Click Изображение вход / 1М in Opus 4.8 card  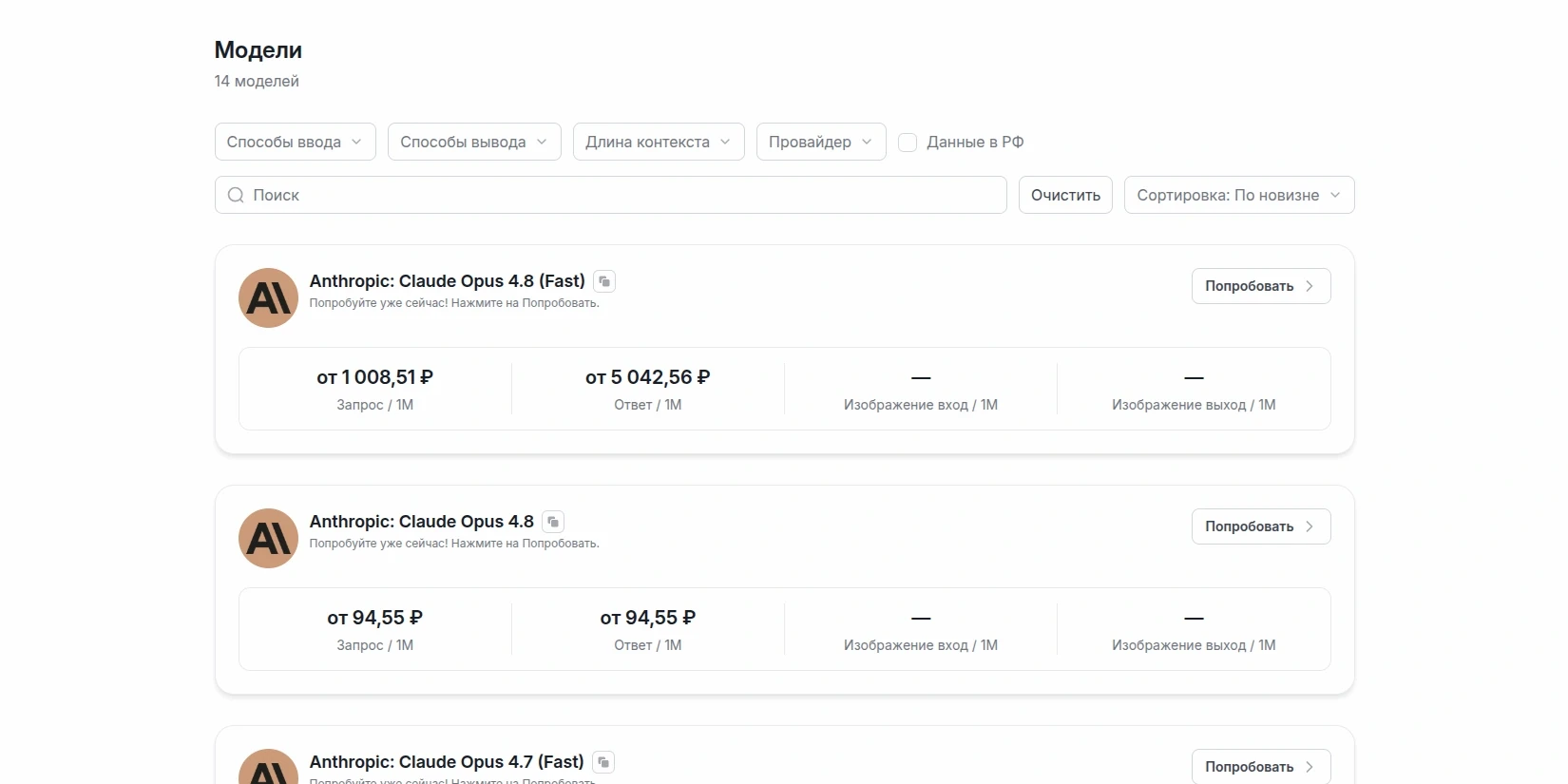(x=921, y=645)
